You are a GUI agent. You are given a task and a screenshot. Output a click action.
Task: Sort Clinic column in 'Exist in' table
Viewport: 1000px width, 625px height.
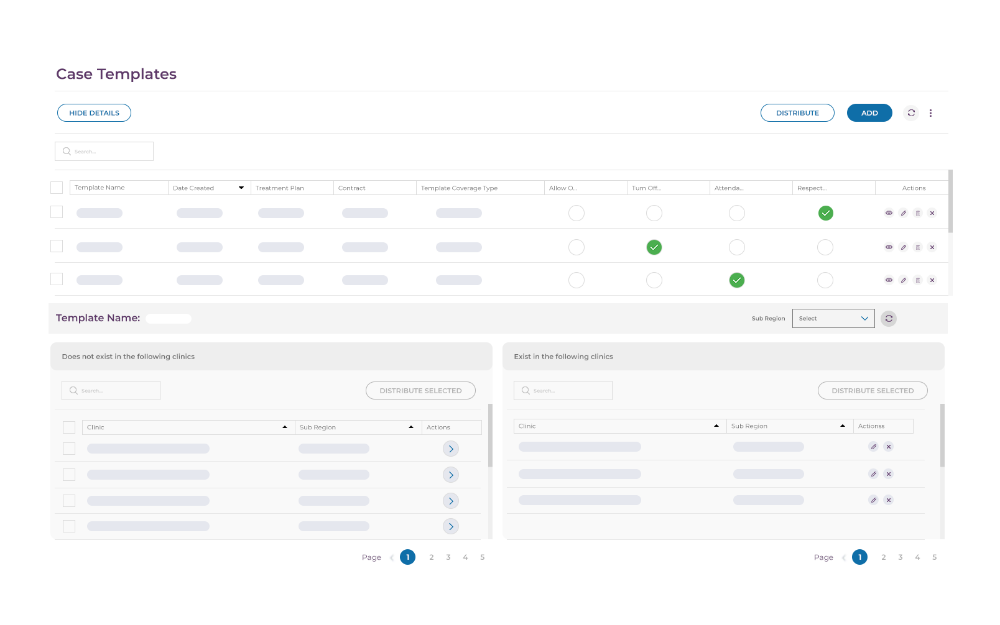[716, 426]
